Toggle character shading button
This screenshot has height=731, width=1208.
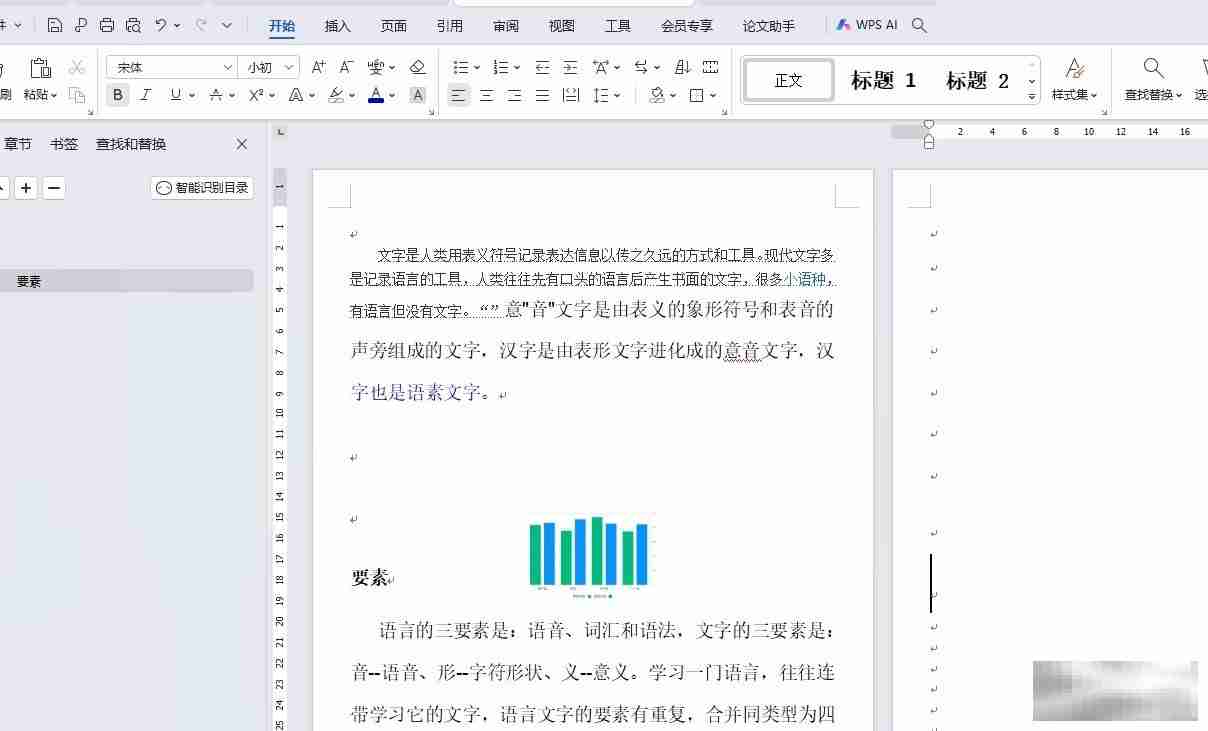tap(418, 95)
